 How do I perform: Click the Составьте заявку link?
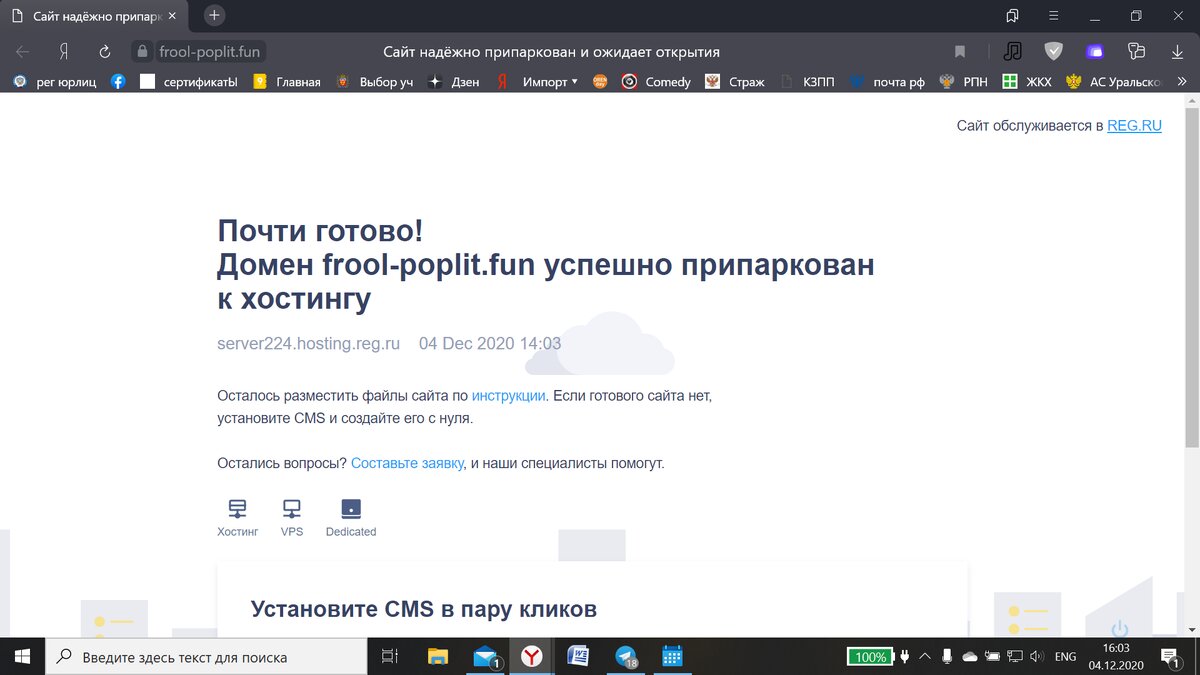[x=407, y=463]
